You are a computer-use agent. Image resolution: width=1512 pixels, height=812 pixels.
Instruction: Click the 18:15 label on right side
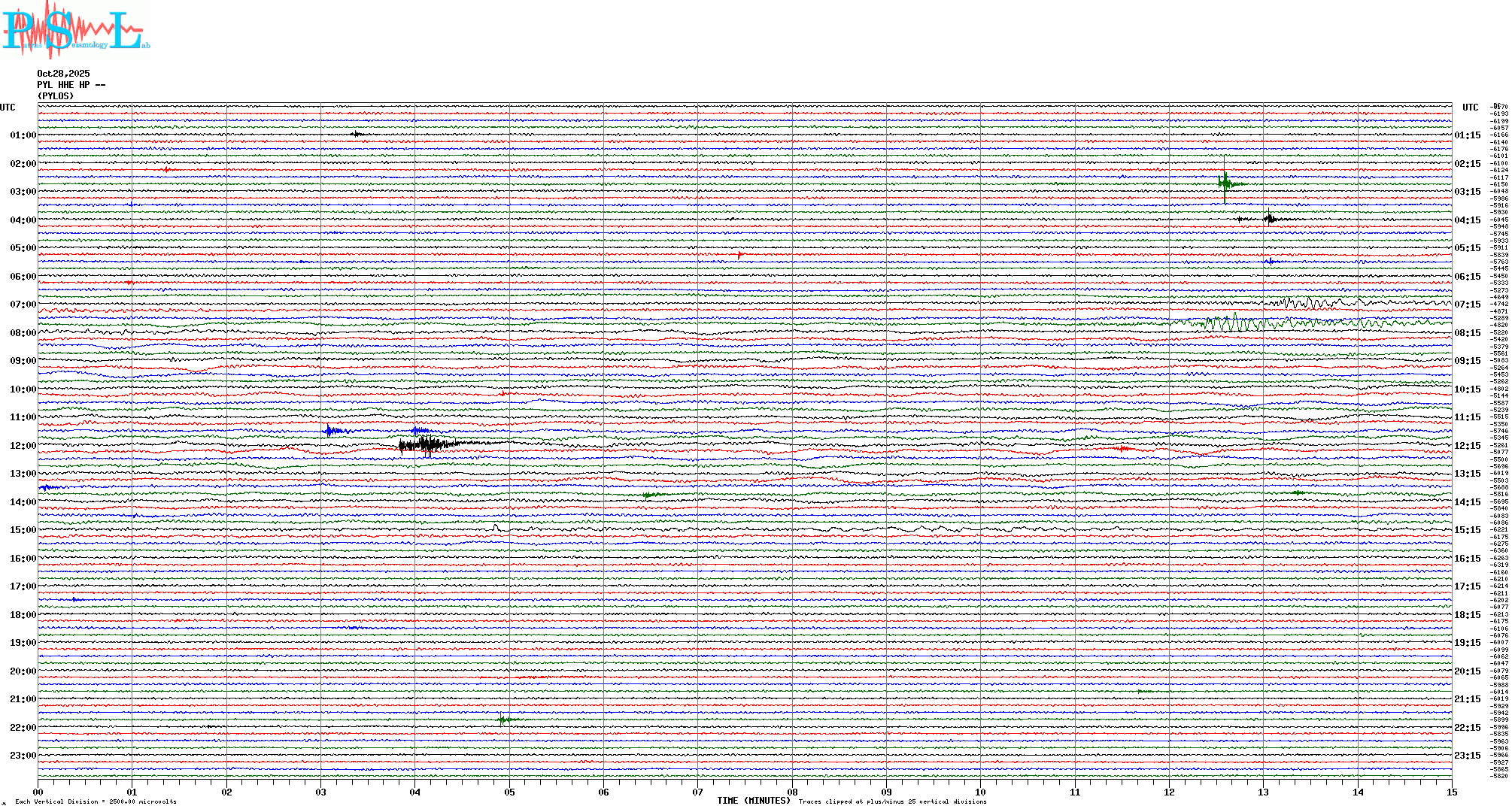pyautogui.click(x=1467, y=615)
